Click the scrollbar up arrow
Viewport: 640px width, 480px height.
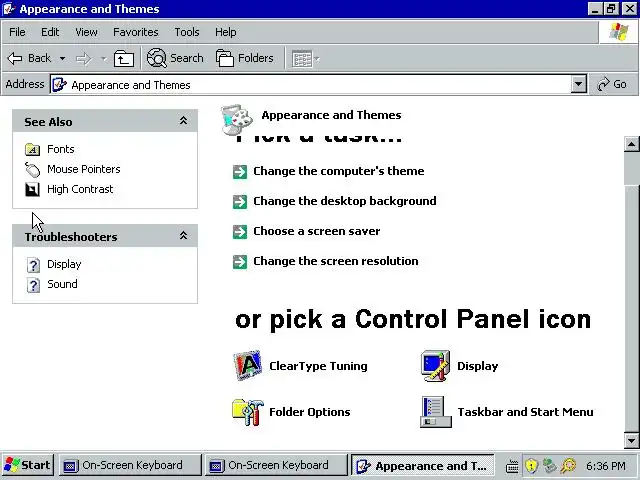click(631, 144)
